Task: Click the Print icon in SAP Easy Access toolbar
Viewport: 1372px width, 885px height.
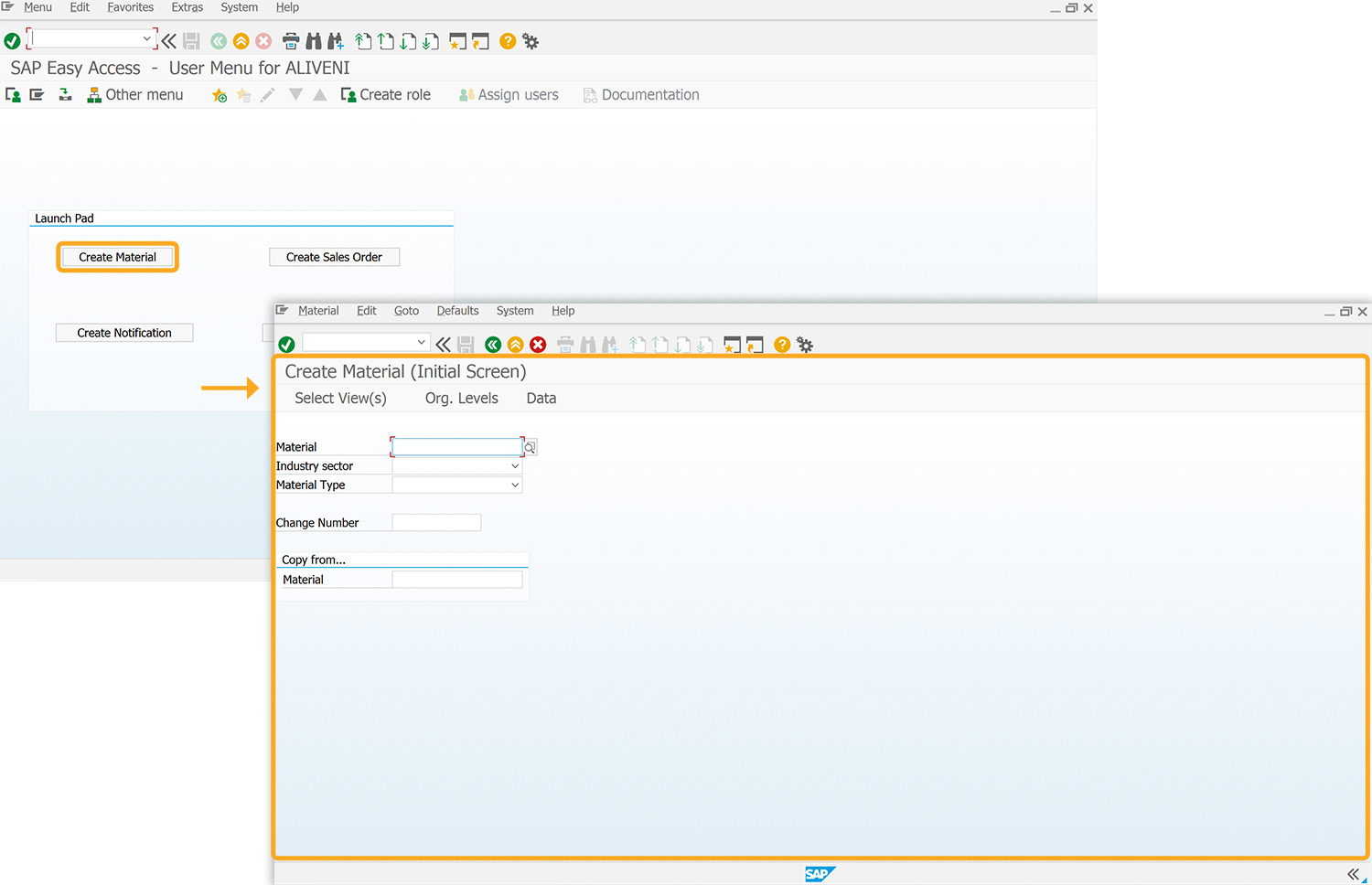Action: click(291, 41)
